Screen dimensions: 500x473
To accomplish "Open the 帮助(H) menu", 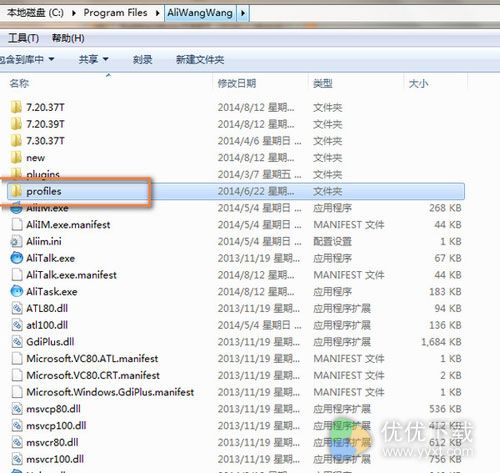I will [68, 38].
